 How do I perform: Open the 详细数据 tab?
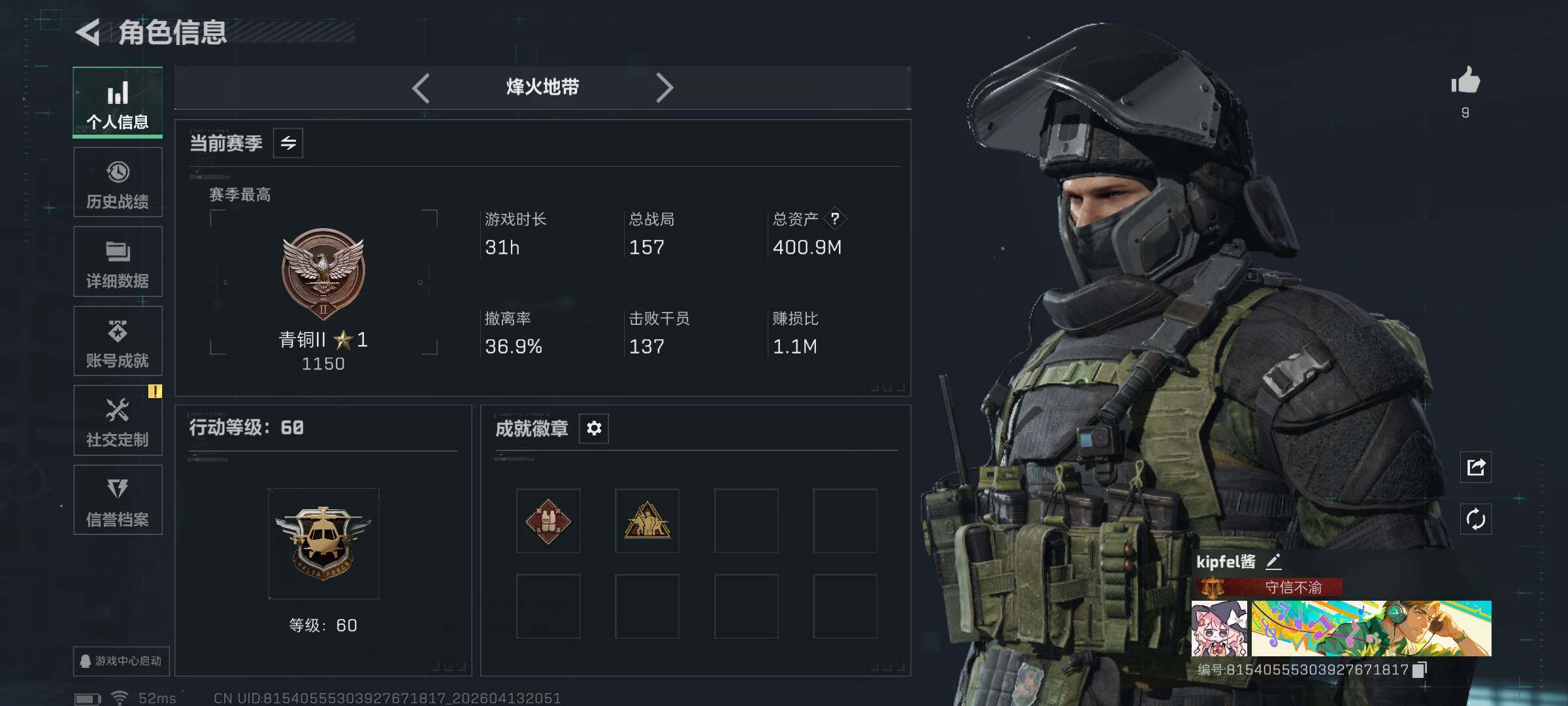pos(118,261)
